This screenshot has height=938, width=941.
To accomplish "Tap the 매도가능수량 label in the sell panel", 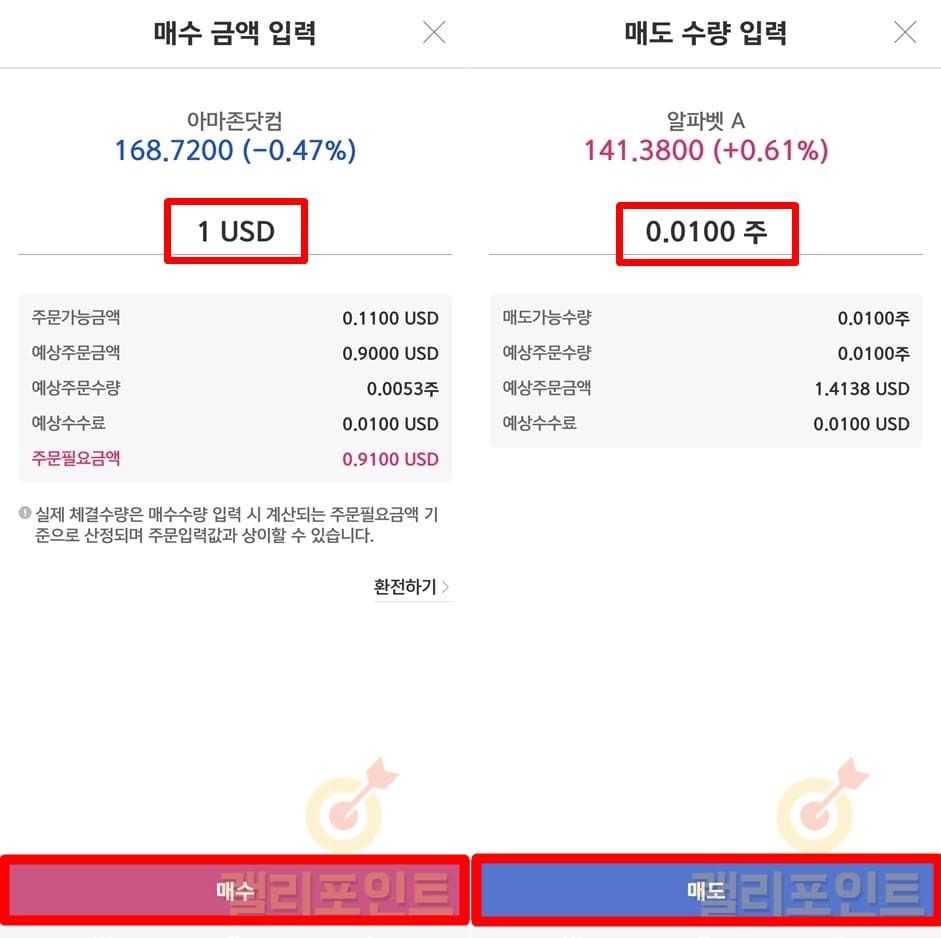I will (x=547, y=318).
